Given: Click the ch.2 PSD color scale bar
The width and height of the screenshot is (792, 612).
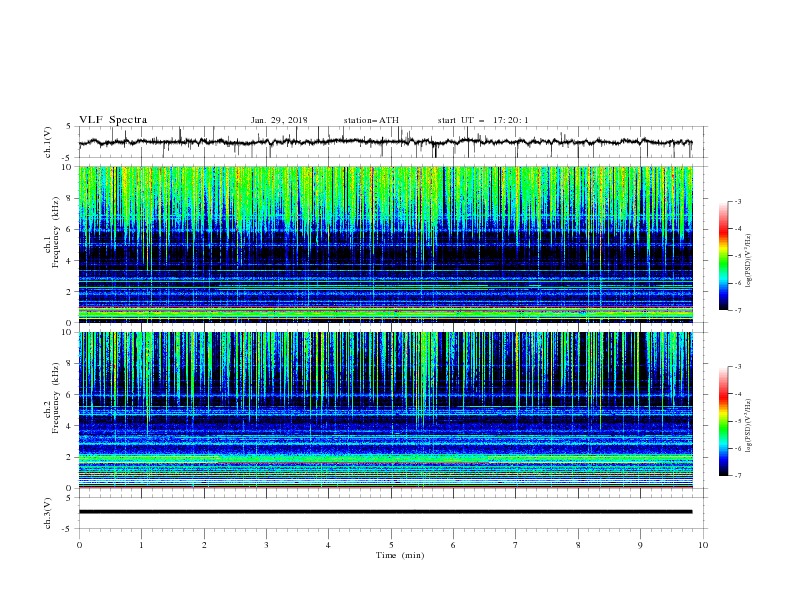Looking at the screenshot, I should 724,421.
